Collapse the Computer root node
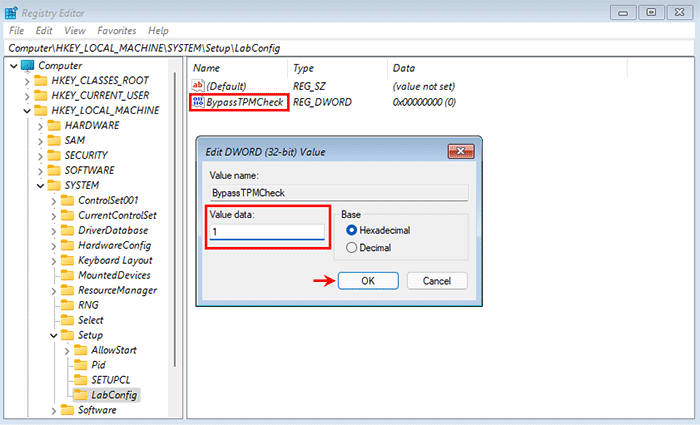 [14, 66]
